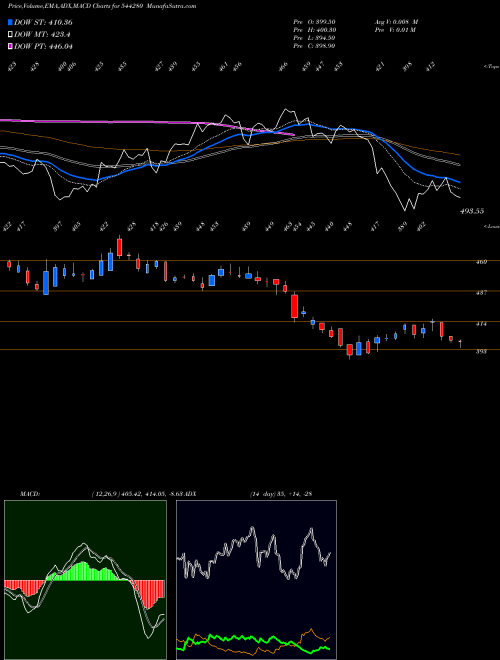Open the ADX indicator chart panel
The image size is (500, 660).
pos(256,580)
